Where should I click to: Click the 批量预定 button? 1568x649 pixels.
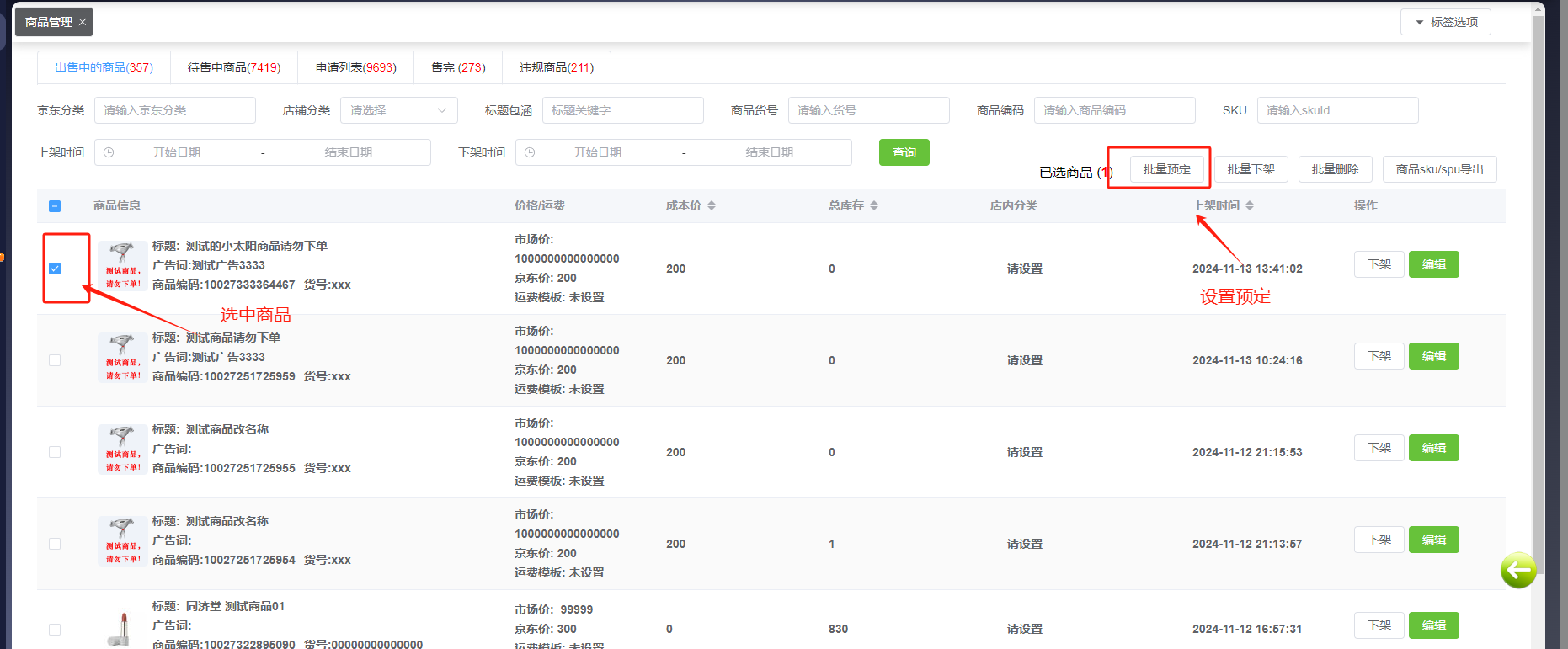(1166, 169)
